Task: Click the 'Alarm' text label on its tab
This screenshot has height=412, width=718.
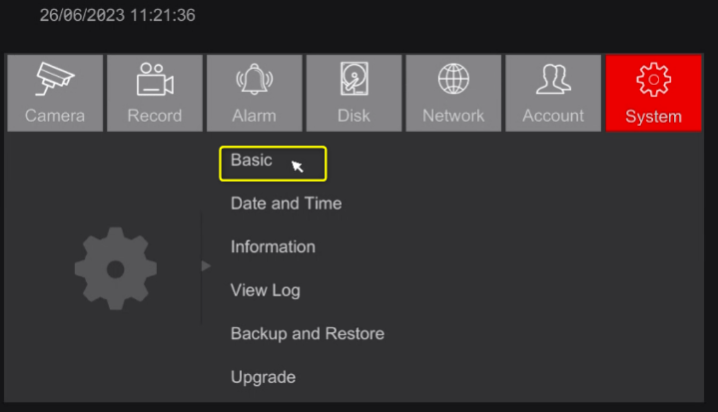Action: (254, 116)
